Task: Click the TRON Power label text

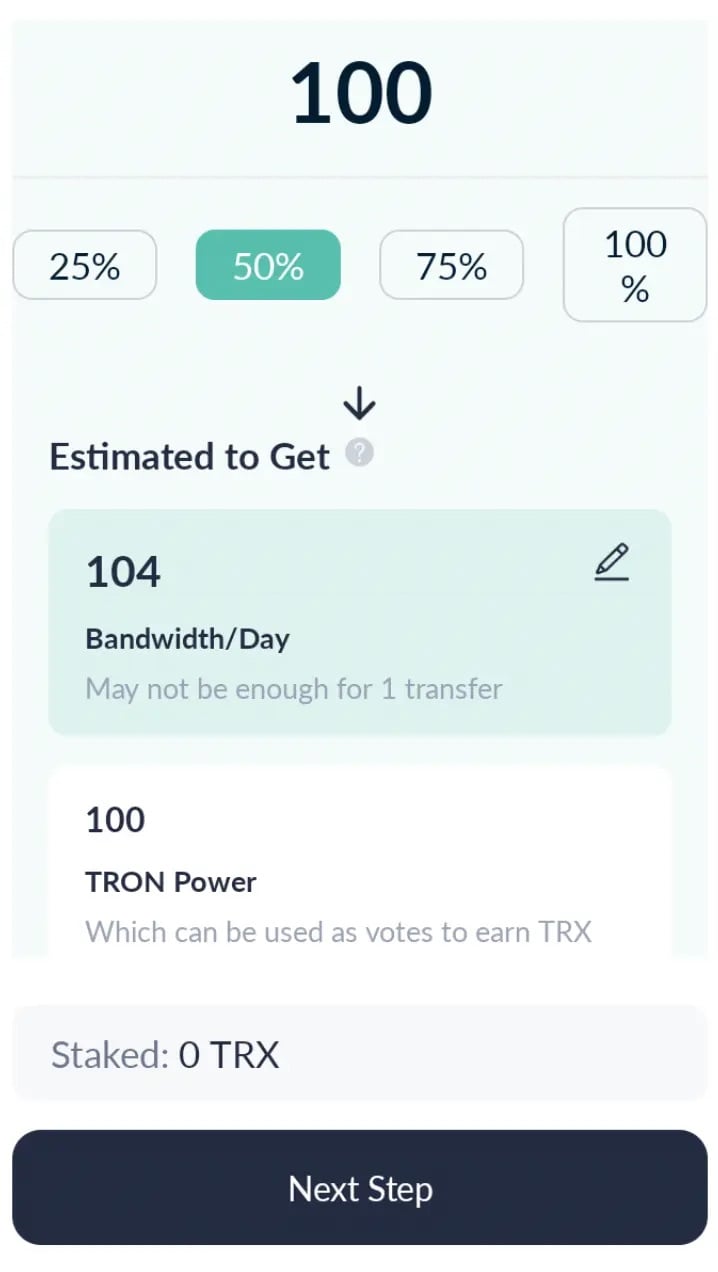Action: tap(171, 882)
